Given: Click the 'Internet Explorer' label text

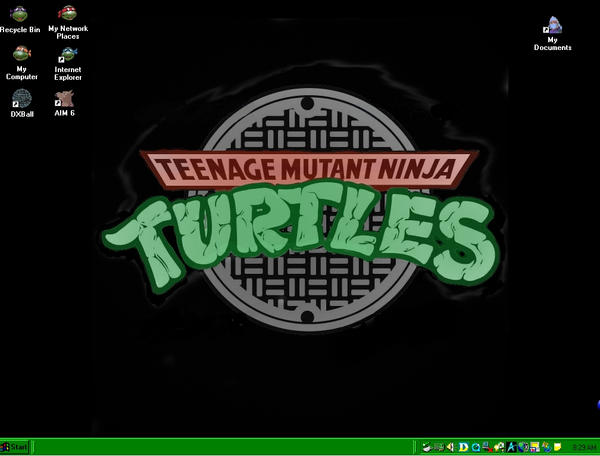Looking at the screenshot, I should tap(68, 73).
